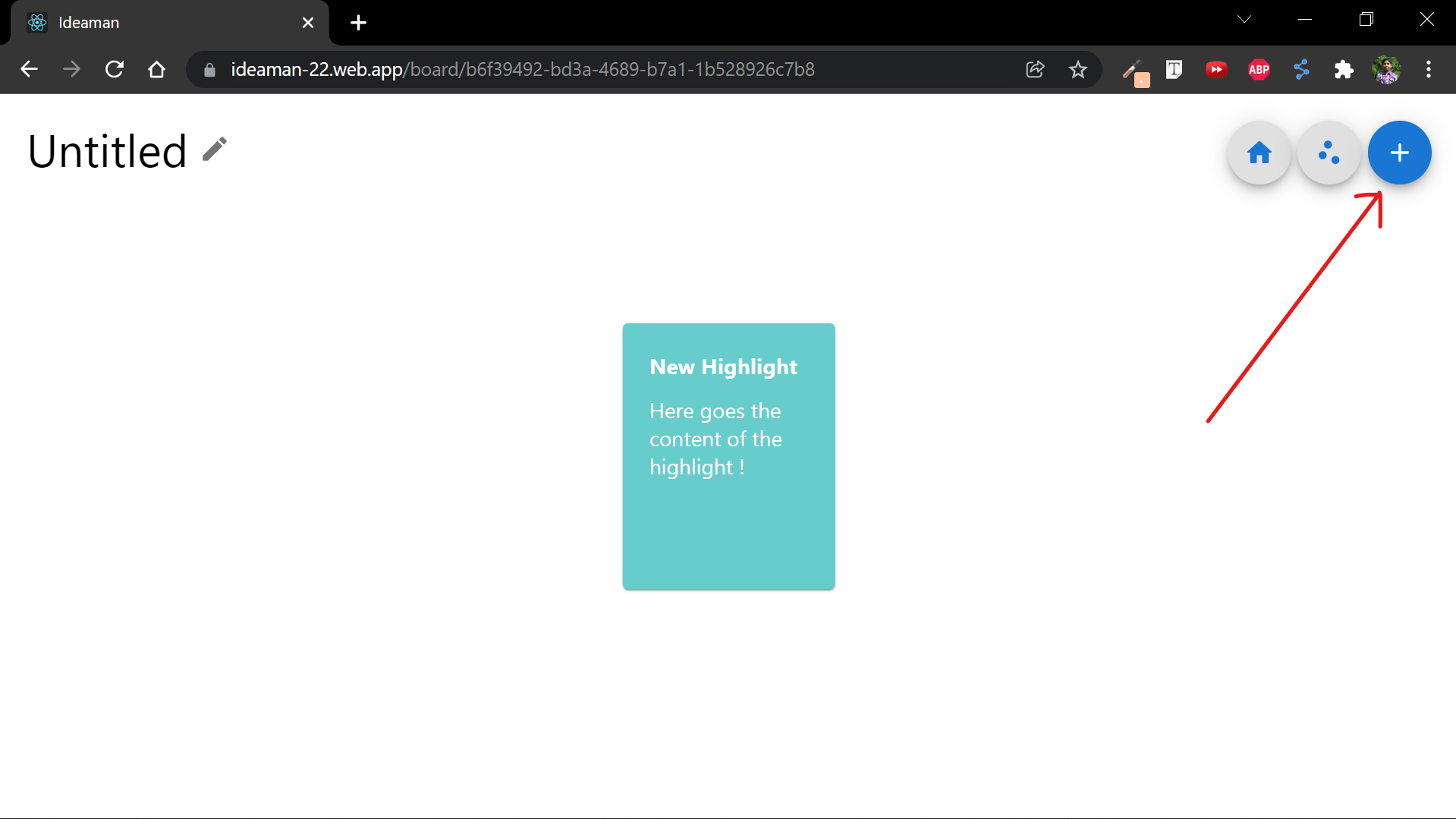Open the highlighter pen extension
Viewport: 1456px width, 819px height.
(1135, 71)
